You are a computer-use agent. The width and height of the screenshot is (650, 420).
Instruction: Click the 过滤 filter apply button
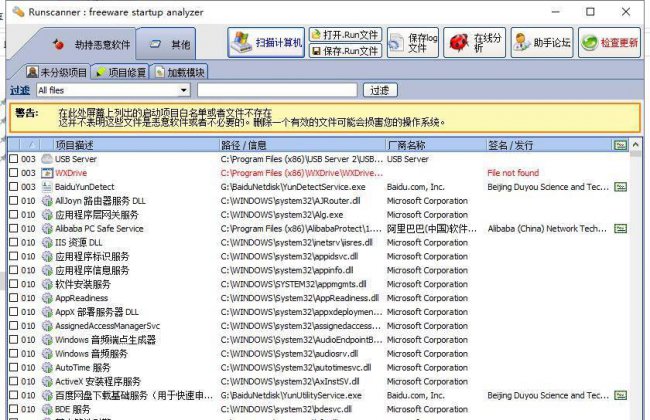point(380,90)
